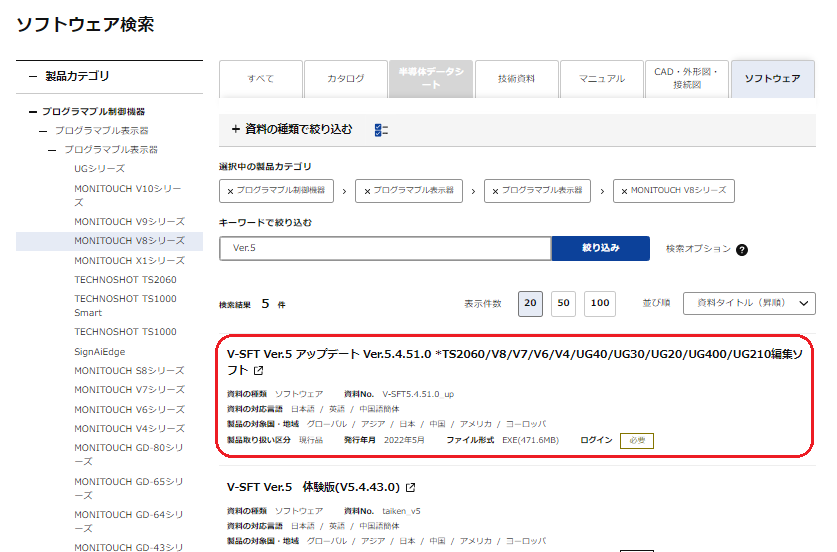The image size is (837, 552).
Task: Open the 資料タイトル（昇順） sort dropdown
Action: click(748, 304)
